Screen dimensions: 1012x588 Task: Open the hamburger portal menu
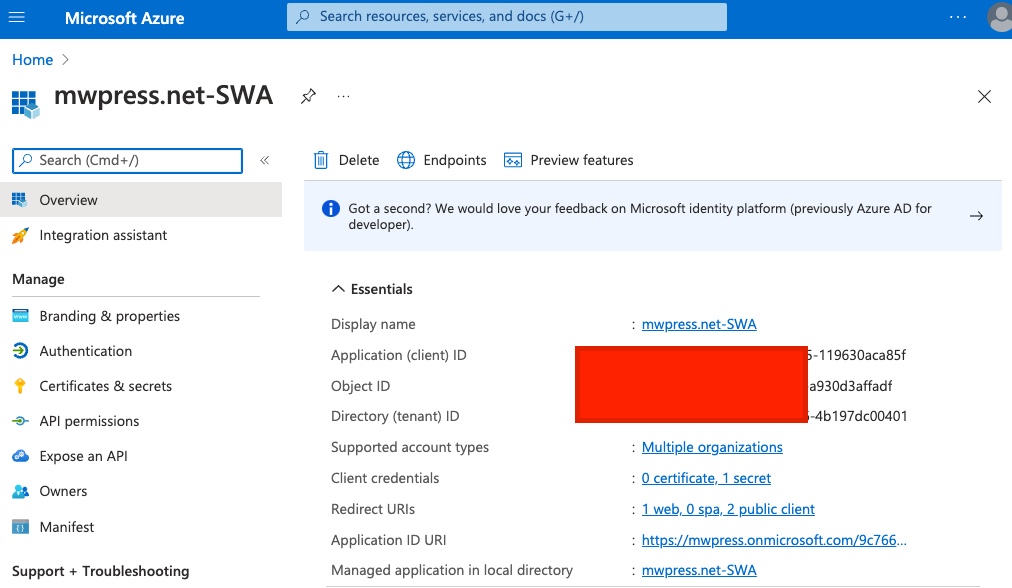(17, 17)
